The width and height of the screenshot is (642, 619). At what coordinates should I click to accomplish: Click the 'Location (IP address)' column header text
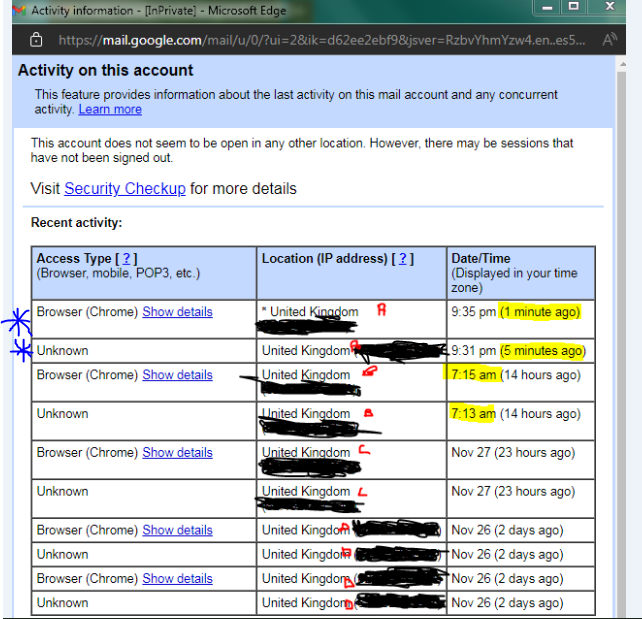click(x=324, y=258)
